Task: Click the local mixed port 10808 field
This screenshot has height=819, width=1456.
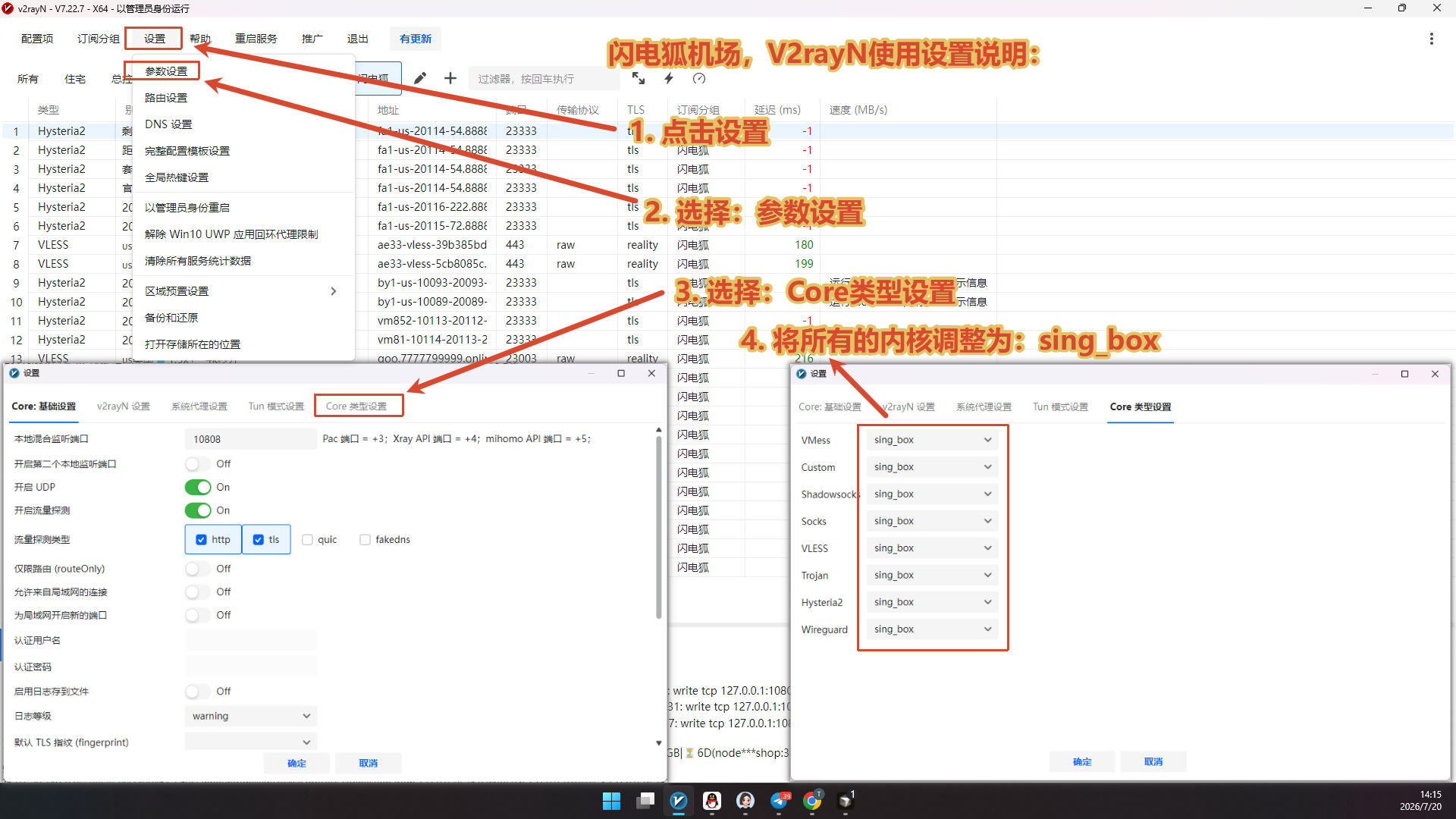Action: click(x=251, y=439)
